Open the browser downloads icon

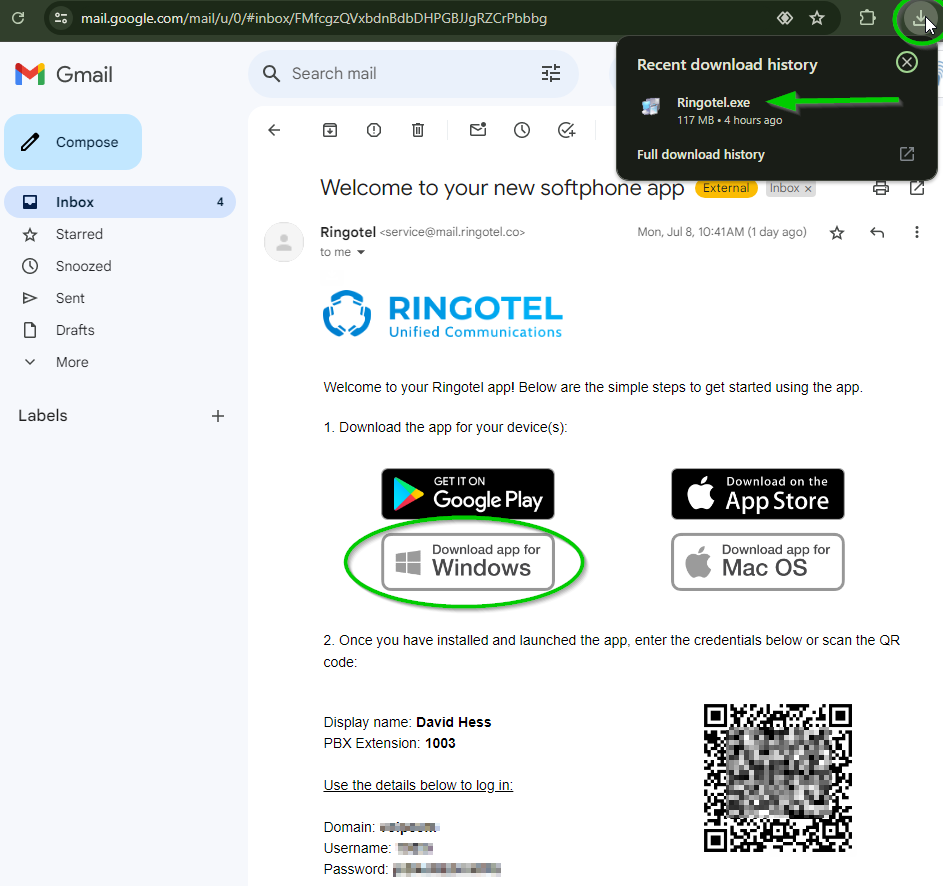(x=920, y=19)
